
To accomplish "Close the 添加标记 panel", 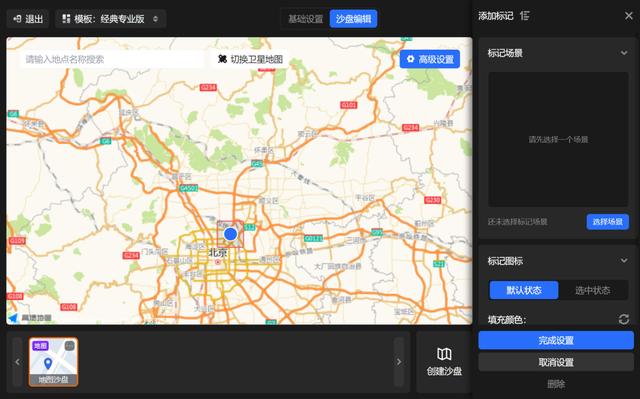I will (x=629, y=16).
